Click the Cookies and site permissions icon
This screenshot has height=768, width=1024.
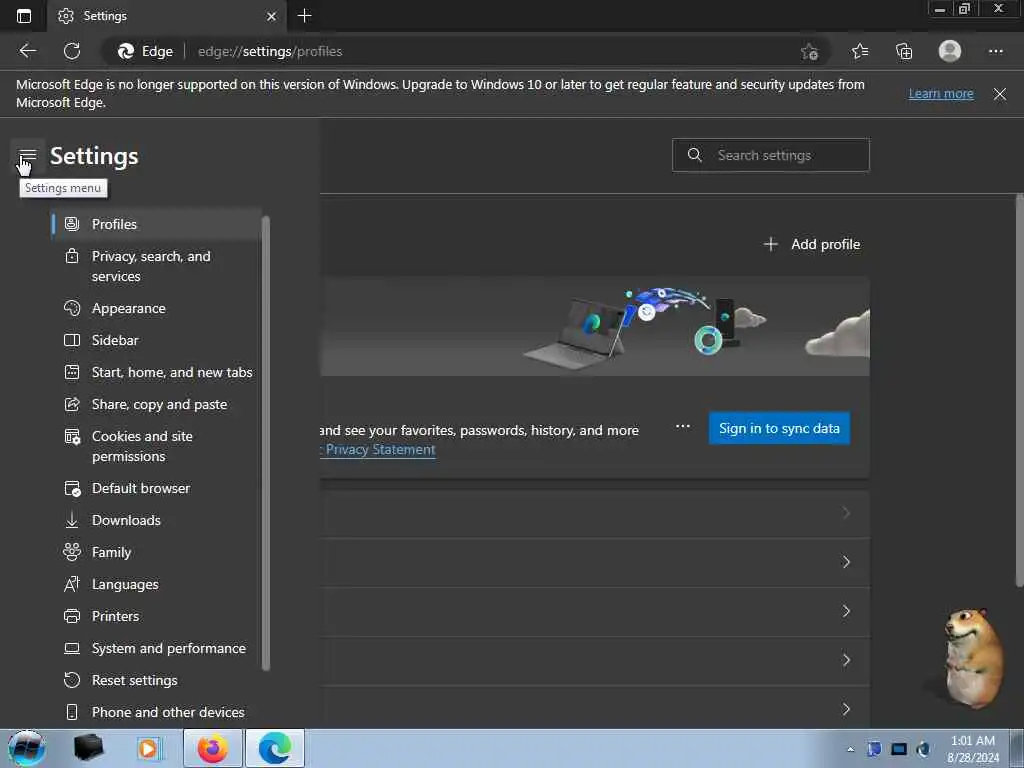(x=72, y=436)
